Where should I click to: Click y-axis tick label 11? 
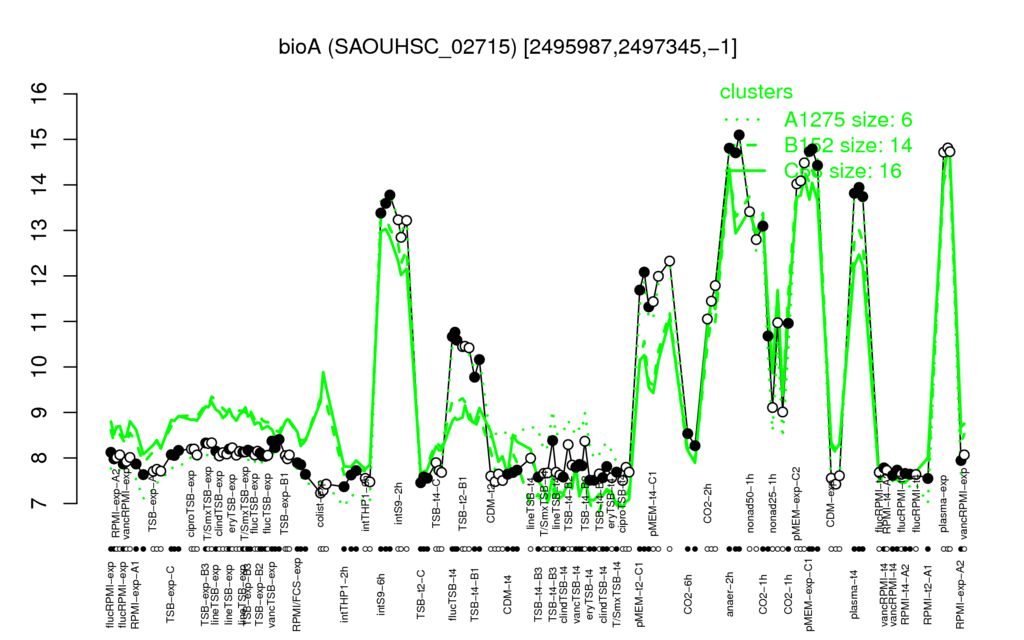tap(39, 321)
